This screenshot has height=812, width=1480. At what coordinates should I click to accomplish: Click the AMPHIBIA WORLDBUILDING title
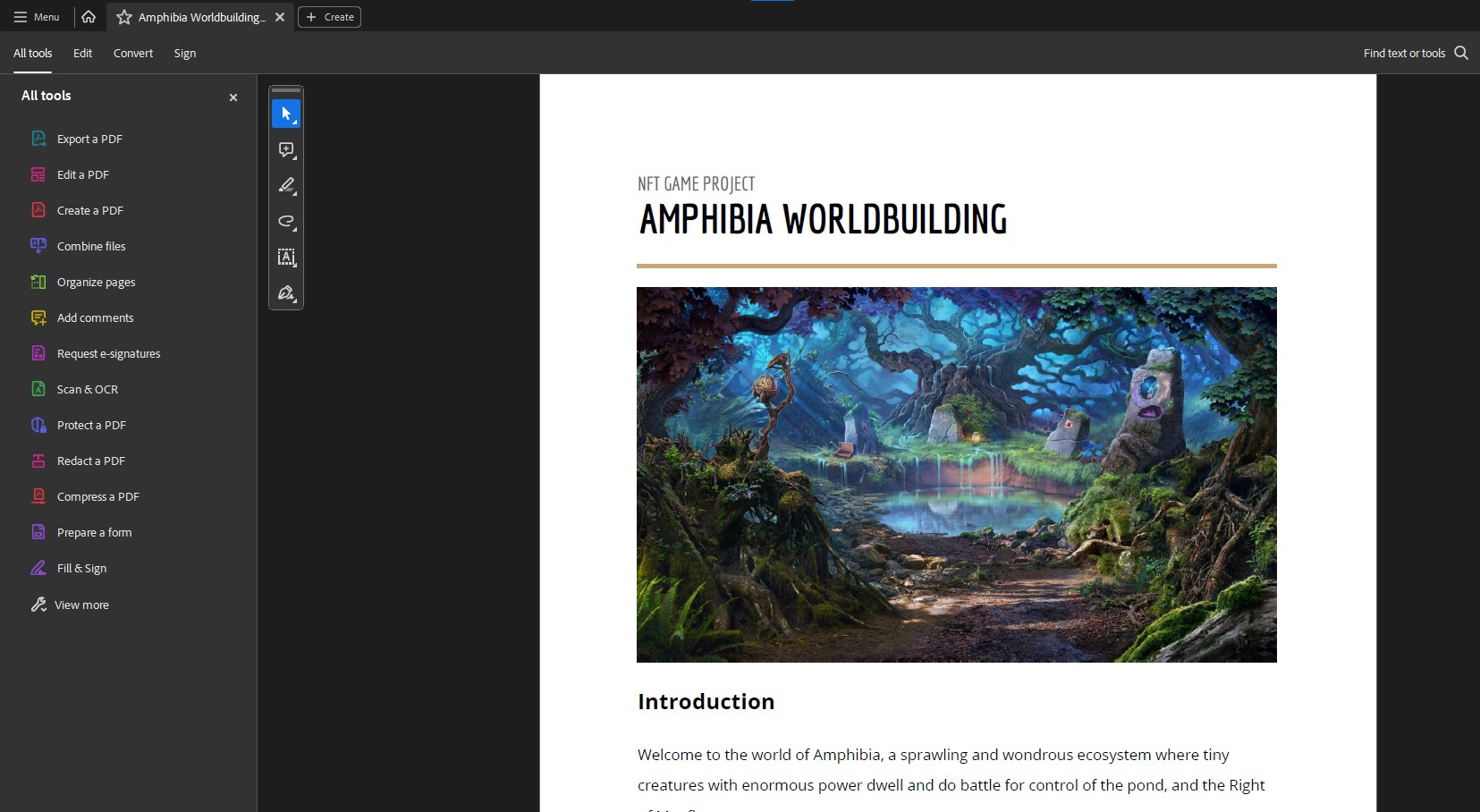[x=823, y=220]
